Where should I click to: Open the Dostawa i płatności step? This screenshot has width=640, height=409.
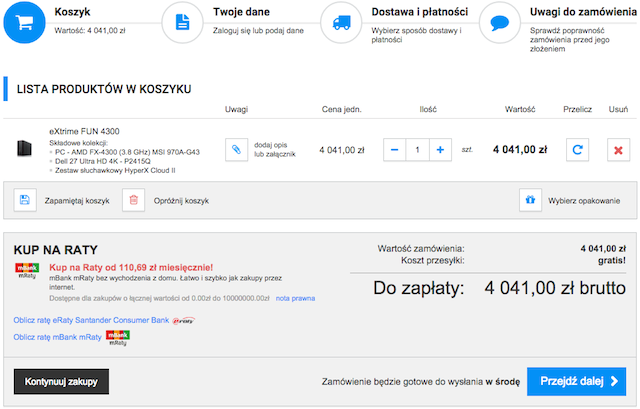coord(419,14)
